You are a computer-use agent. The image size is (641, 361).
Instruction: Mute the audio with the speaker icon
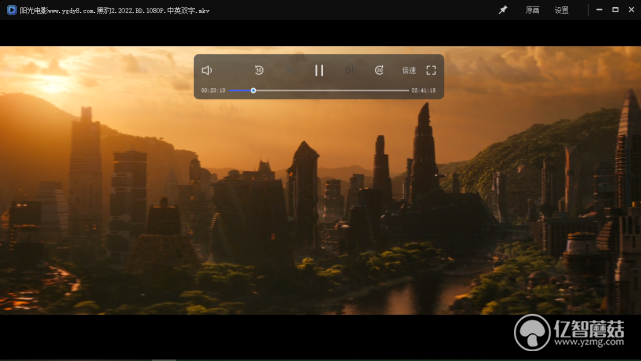pos(207,70)
